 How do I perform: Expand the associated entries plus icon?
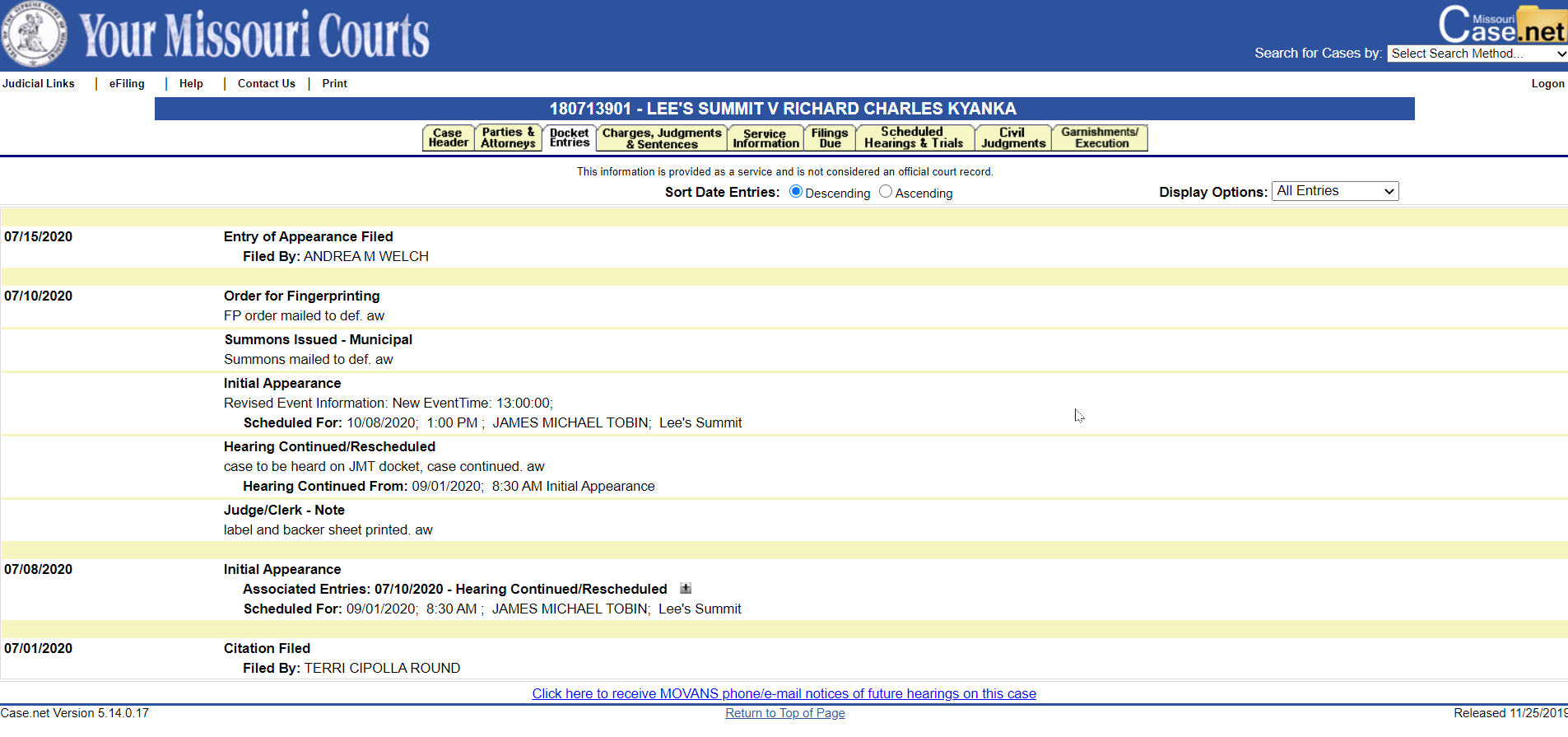pyautogui.click(x=686, y=588)
